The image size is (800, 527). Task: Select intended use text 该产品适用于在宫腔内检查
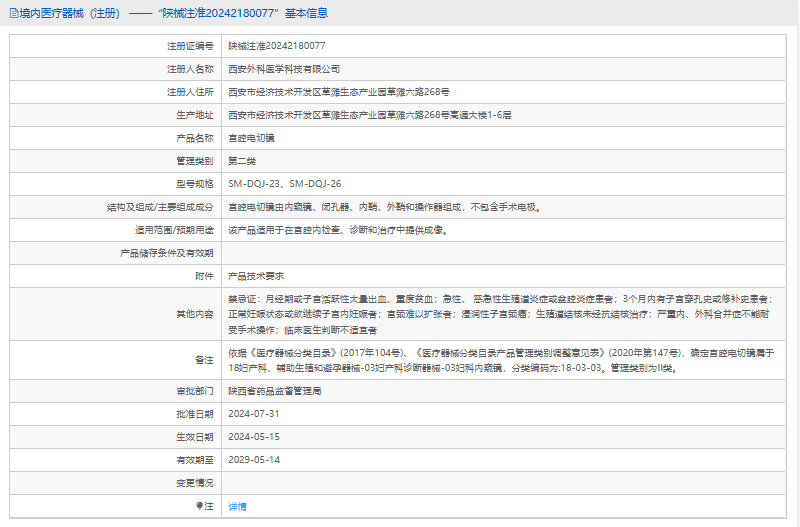coord(339,230)
